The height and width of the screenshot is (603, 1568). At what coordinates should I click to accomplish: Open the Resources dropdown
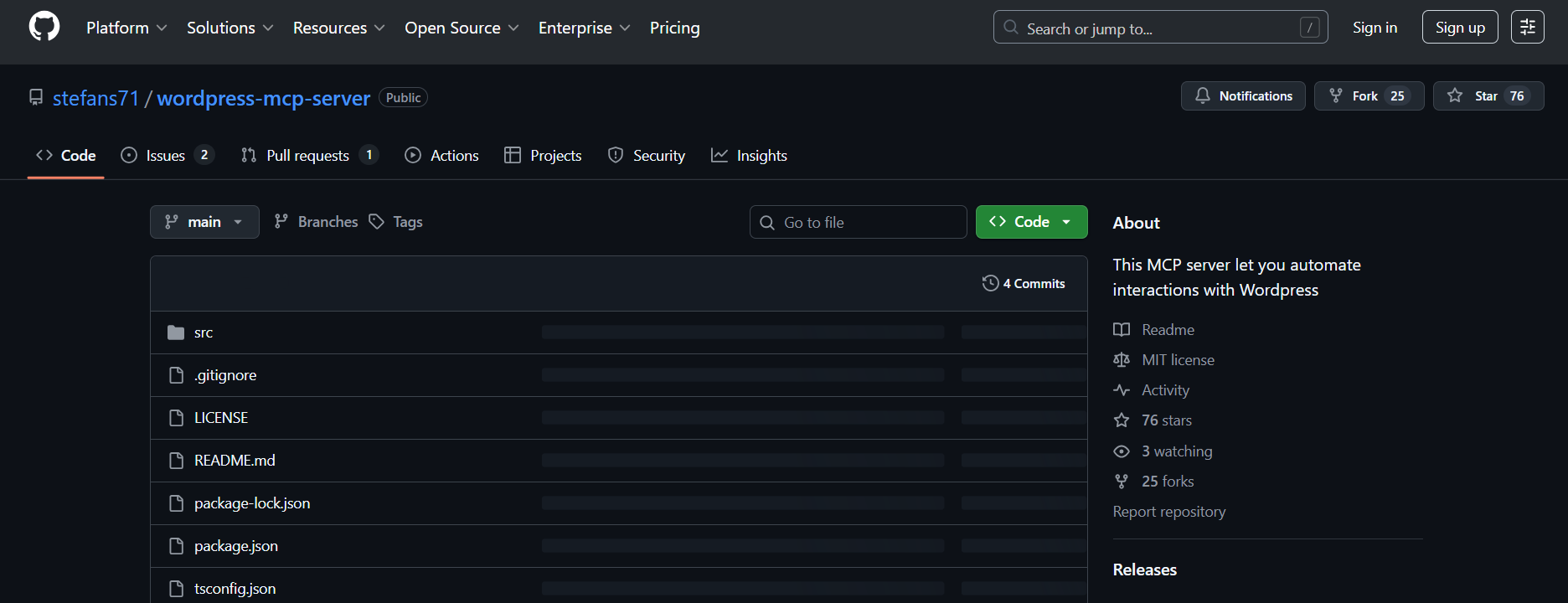point(339,28)
